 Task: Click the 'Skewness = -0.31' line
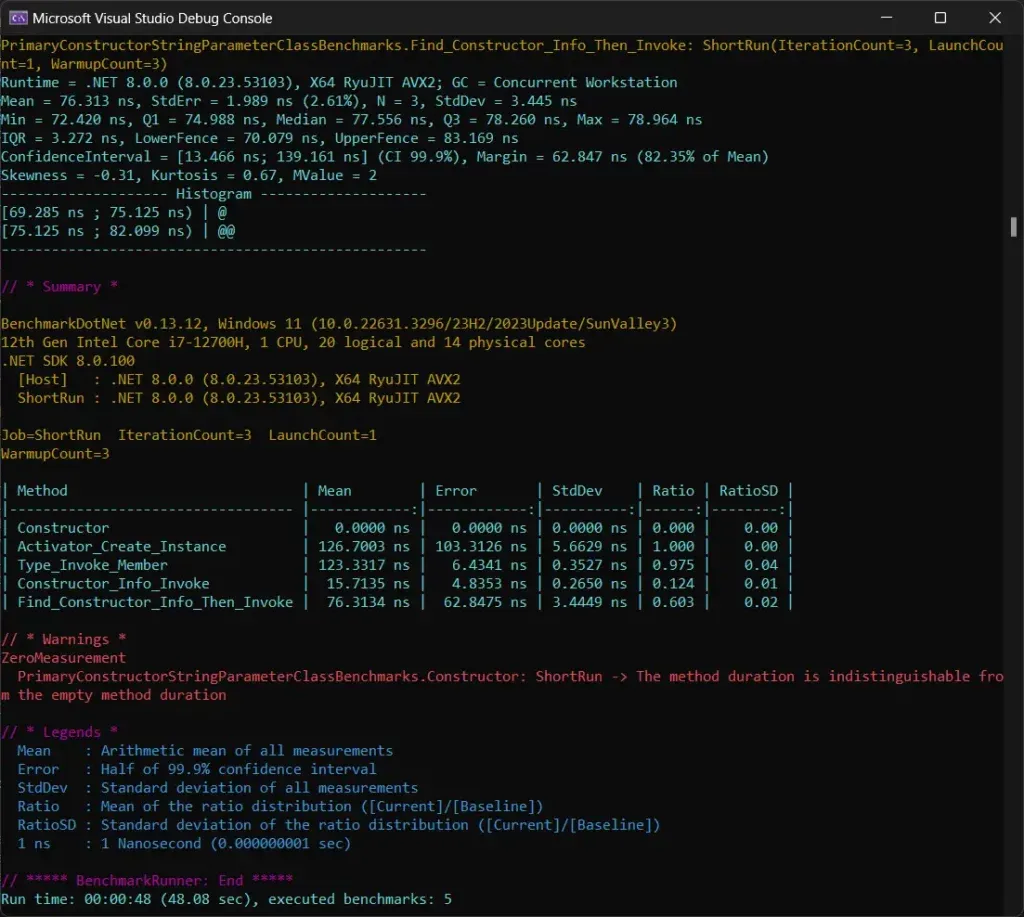tap(189, 175)
